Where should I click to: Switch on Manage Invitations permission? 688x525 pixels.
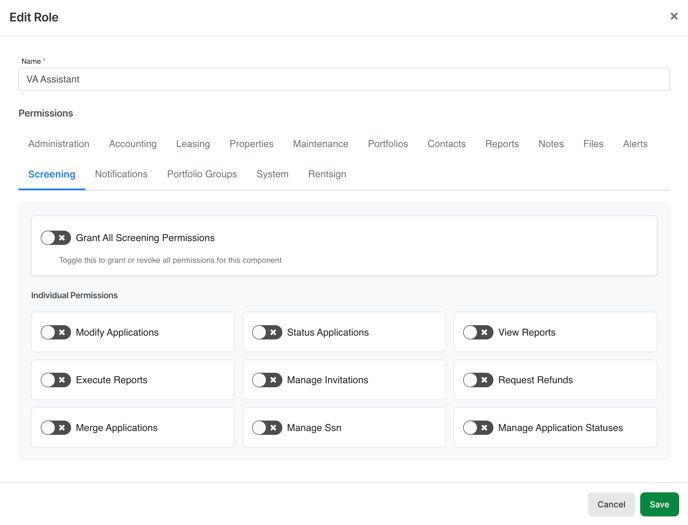pyautogui.click(x=267, y=380)
